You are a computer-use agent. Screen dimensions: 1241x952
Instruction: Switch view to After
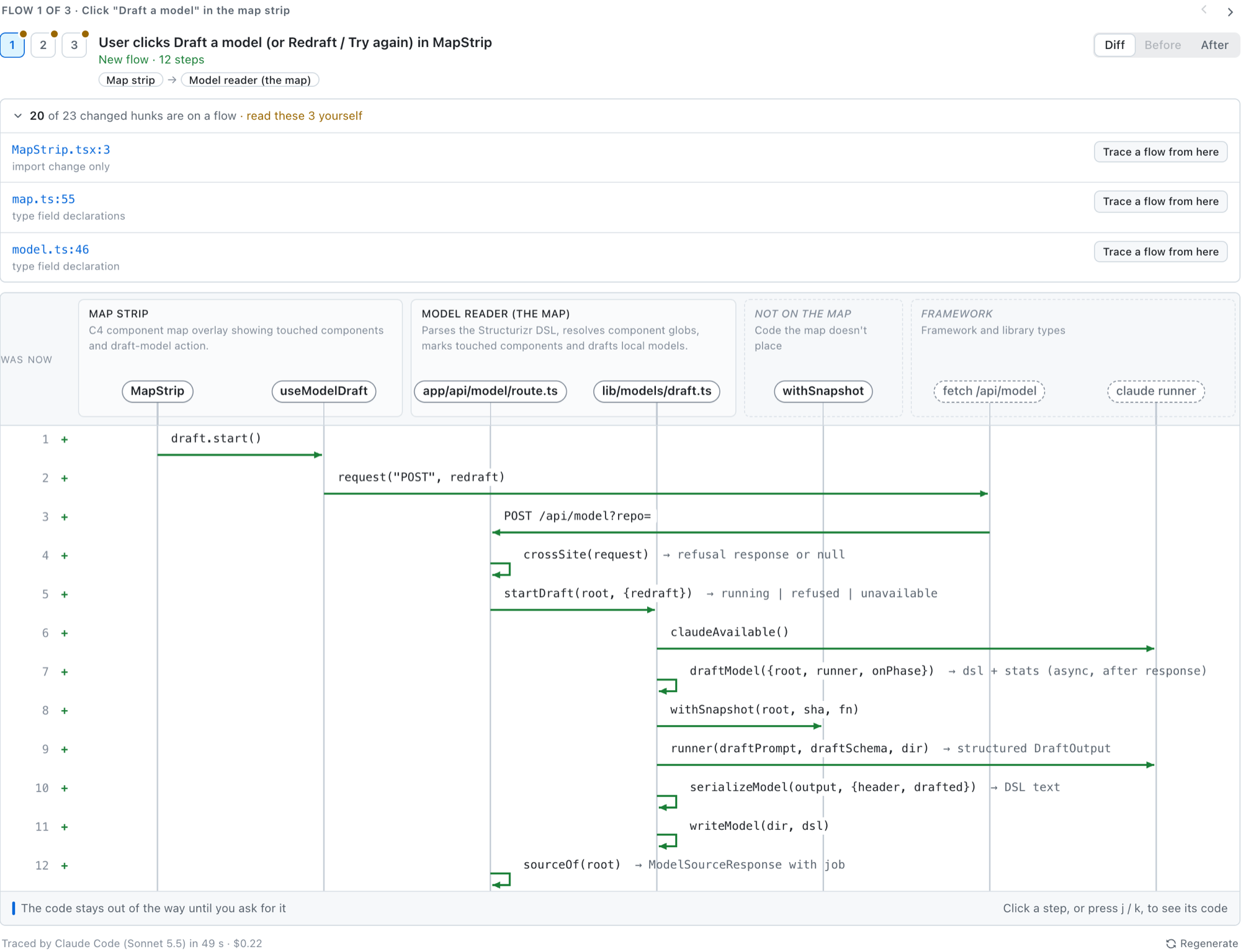pyautogui.click(x=1214, y=45)
